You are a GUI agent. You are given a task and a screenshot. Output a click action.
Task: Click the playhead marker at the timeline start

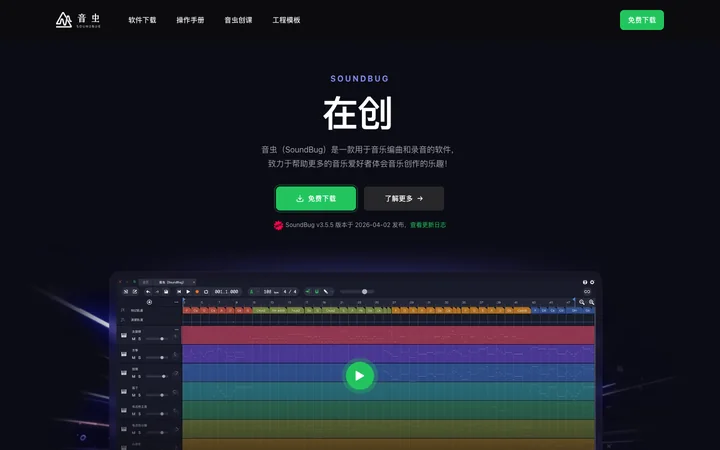(x=184, y=302)
